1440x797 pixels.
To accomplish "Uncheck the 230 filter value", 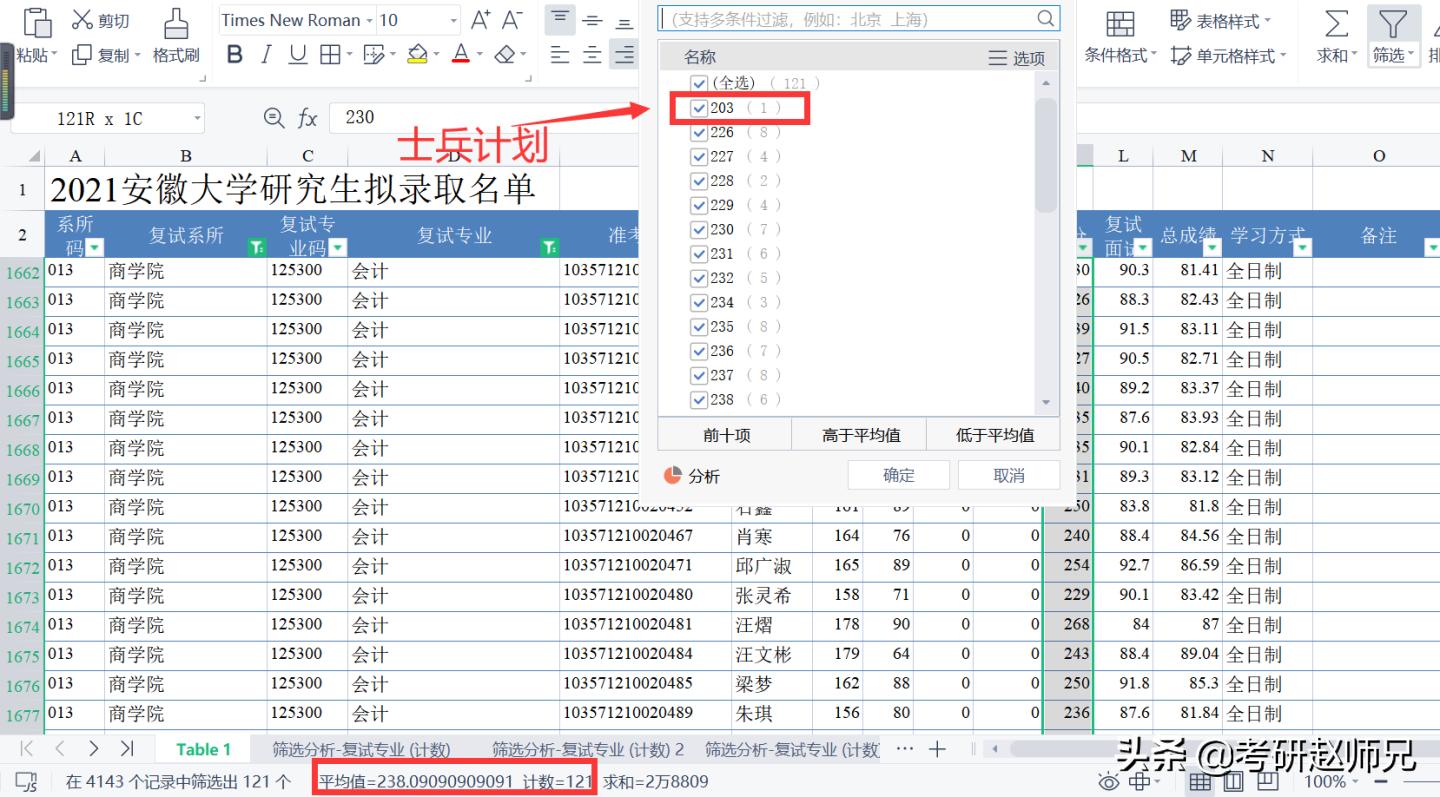I will click(699, 229).
